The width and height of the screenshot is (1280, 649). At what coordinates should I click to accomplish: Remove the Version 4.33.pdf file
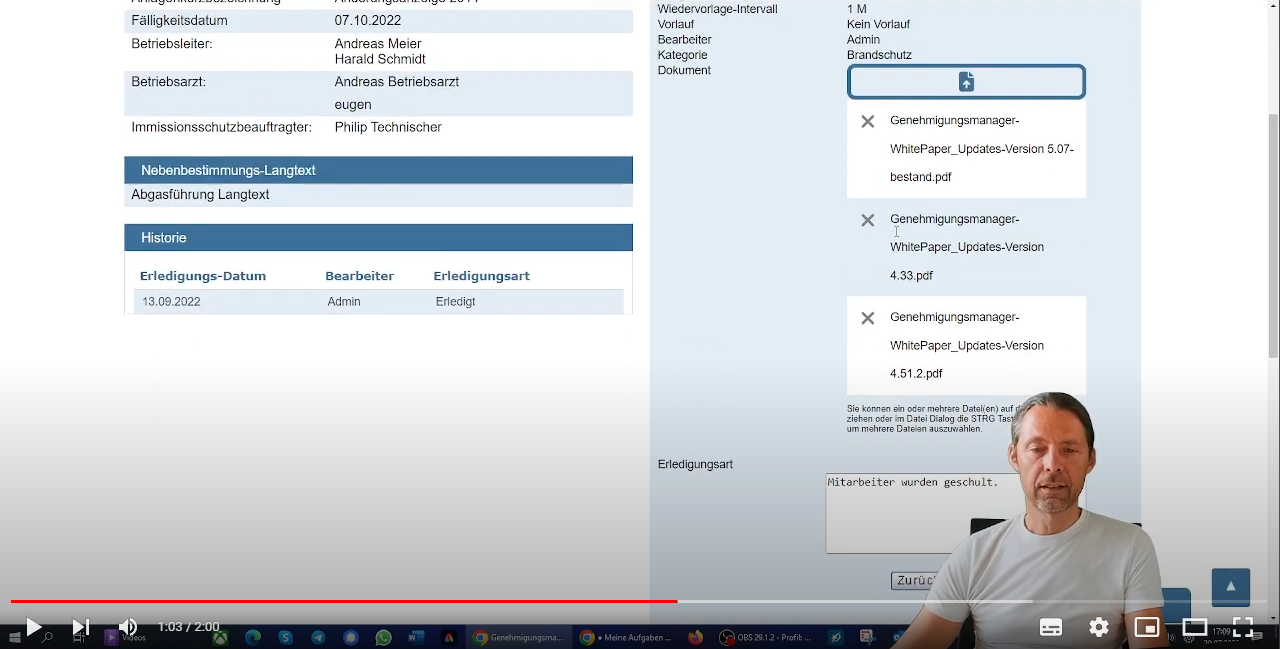pos(868,220)
